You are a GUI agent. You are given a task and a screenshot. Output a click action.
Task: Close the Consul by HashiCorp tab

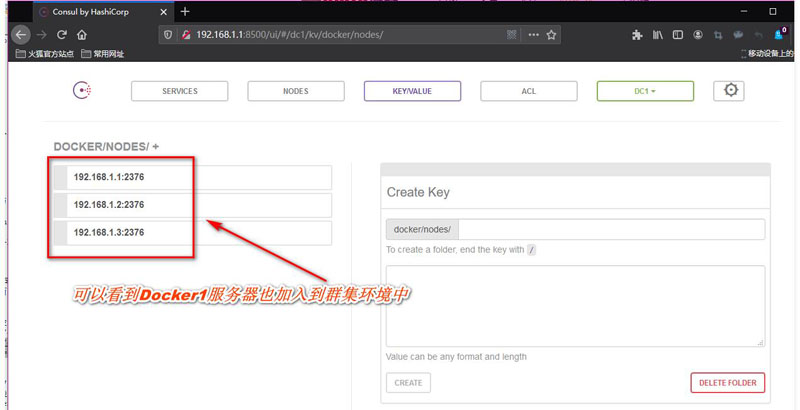(164, 11)
